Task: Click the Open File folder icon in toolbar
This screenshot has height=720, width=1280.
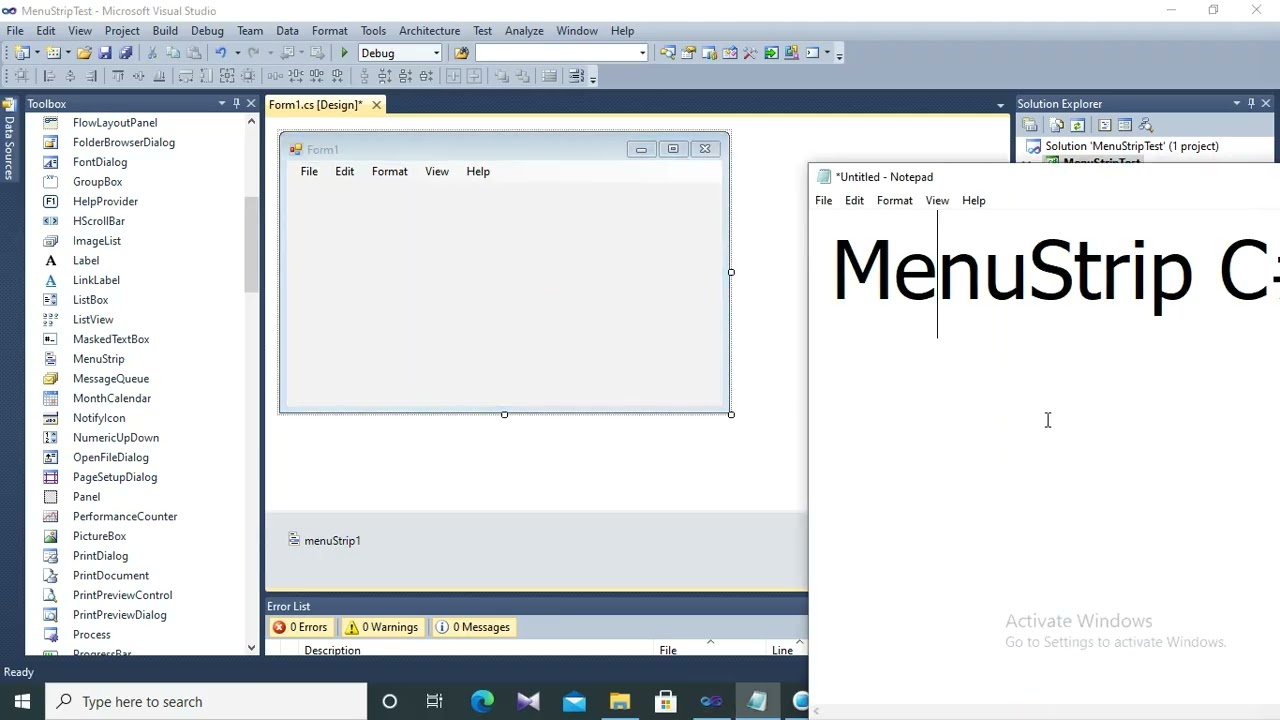Action: click(84, 53)
